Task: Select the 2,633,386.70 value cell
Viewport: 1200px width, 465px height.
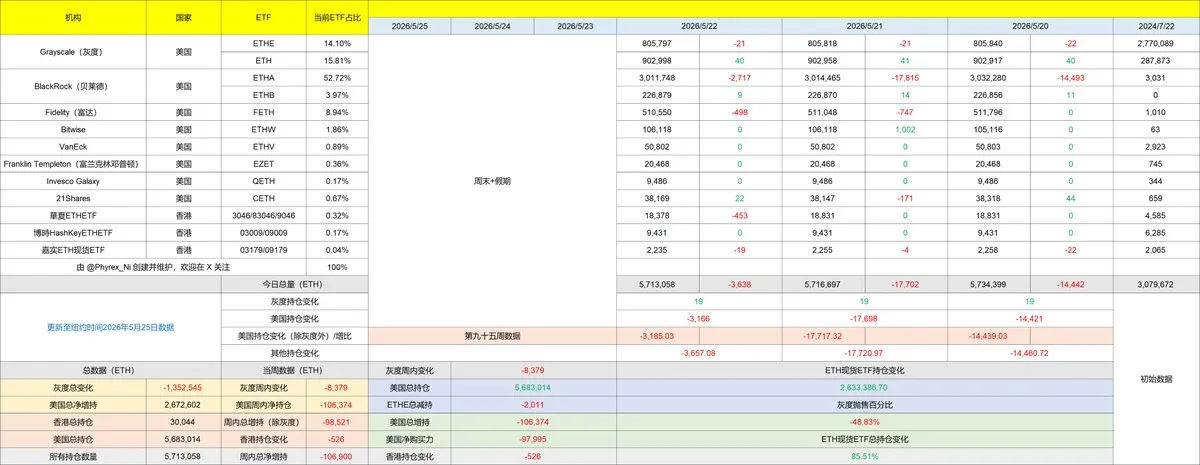Action: coord(865,387)
